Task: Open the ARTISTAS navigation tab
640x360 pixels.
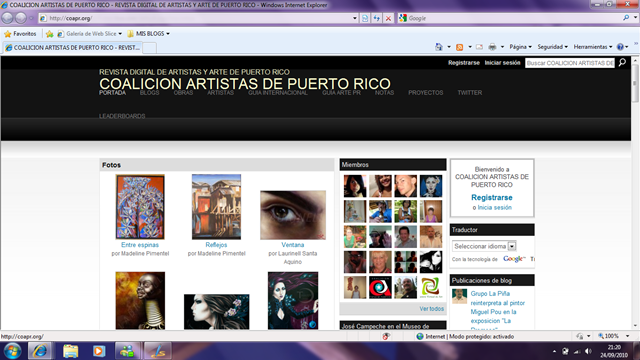Action: tap(220, 93)
